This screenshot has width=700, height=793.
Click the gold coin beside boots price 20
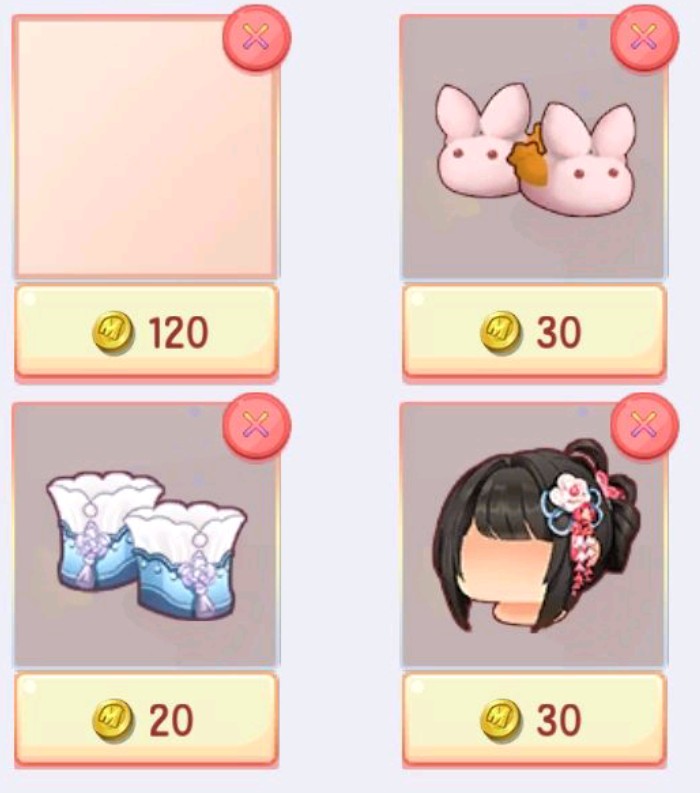pos(113,720)
